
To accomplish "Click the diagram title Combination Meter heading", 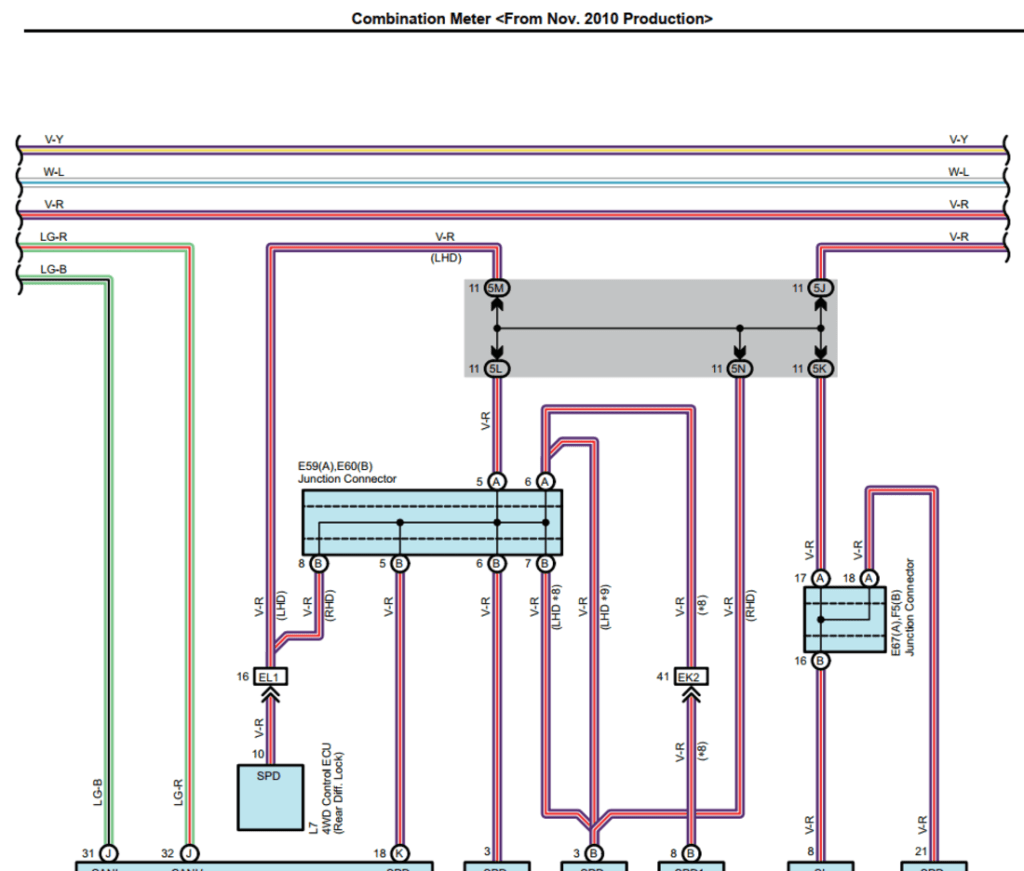I will 532,19.
